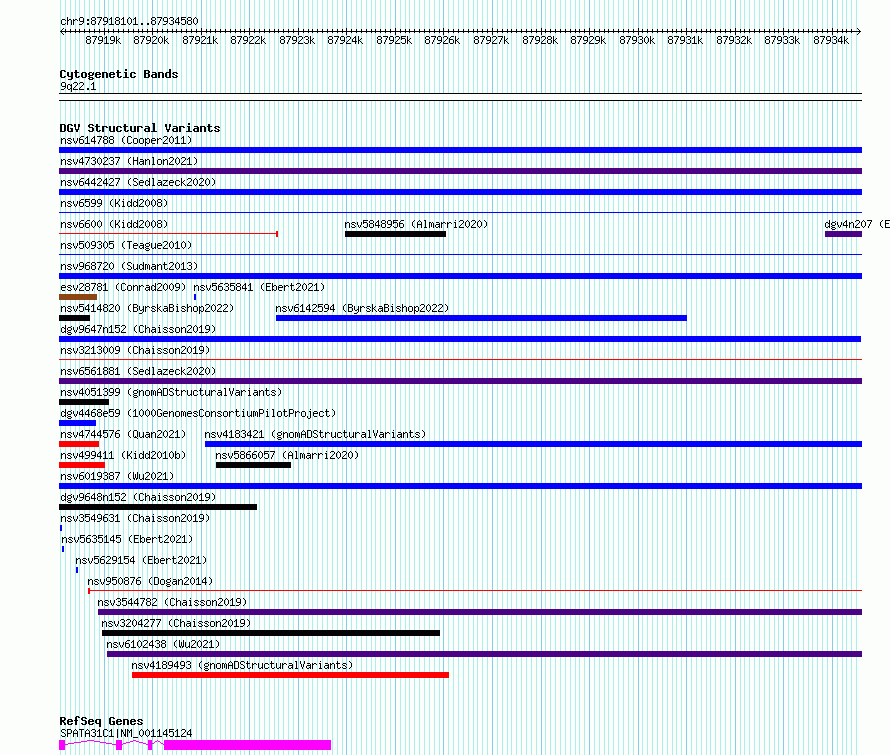Select the black nsv3204277 (Chaisson2019) bar

pyautogui.click(x=271, y=633)
